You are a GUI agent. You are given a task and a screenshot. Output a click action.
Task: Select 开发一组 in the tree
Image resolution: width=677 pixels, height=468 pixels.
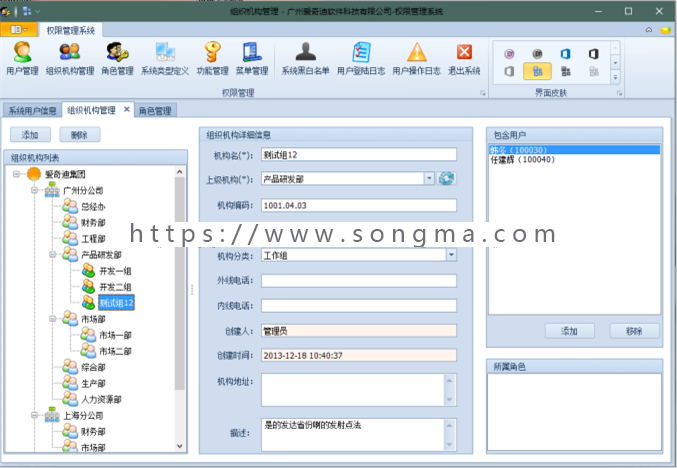pyautogui.click(x=115, y=271)
